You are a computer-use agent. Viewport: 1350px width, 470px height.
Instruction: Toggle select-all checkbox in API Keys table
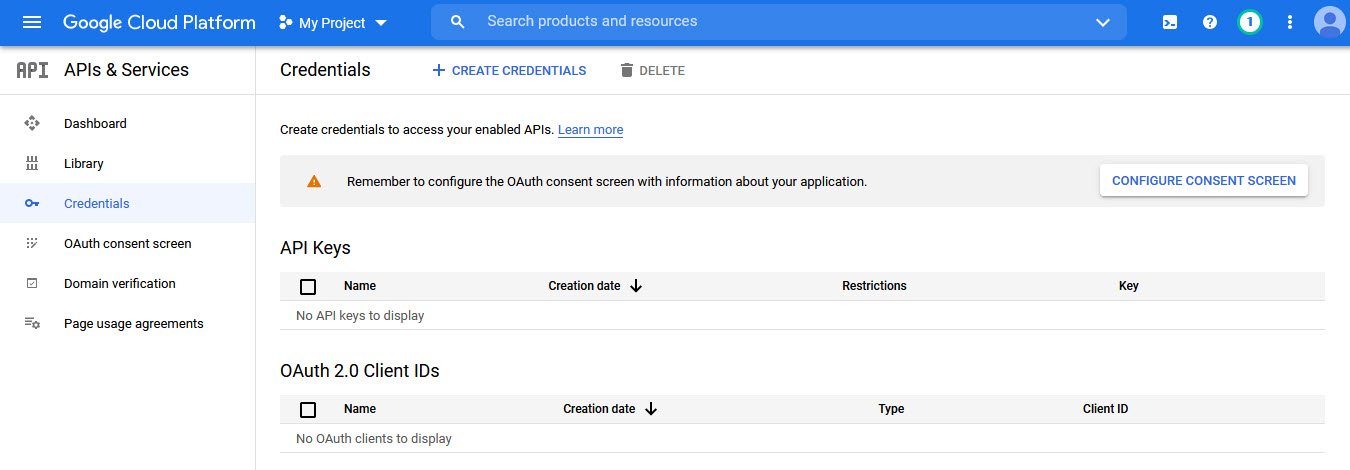(x=308, y=287)
